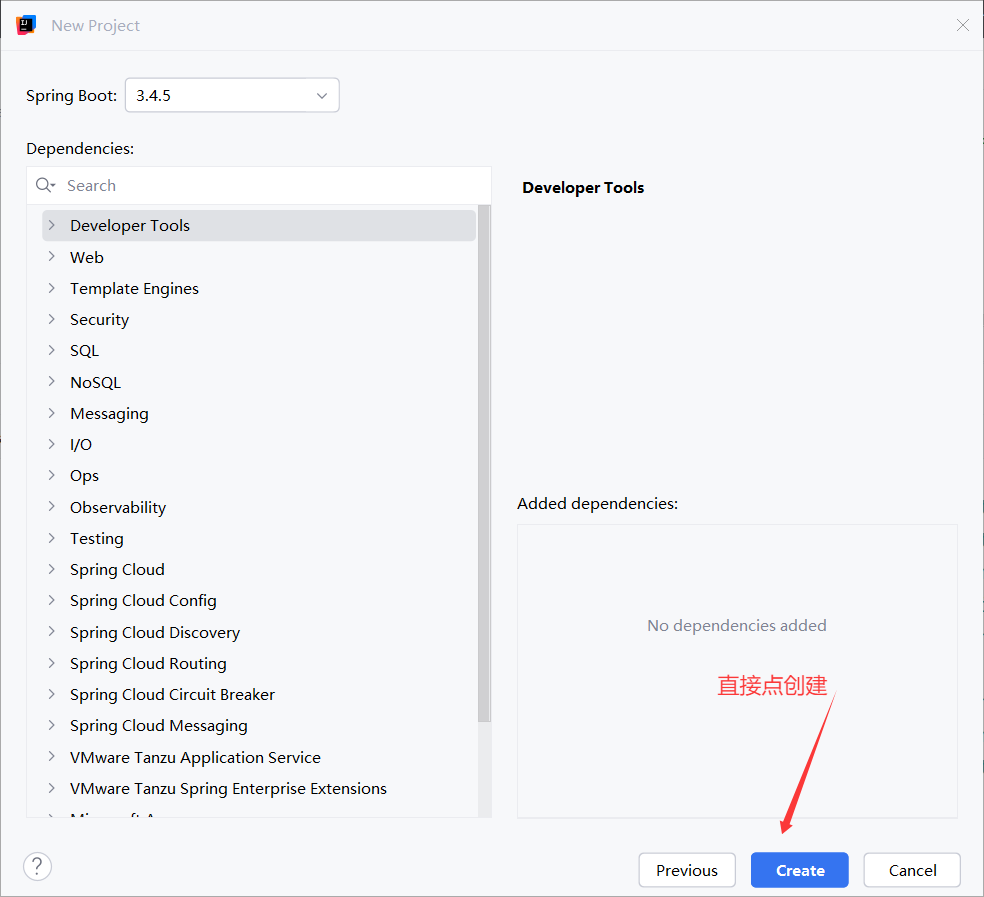Select VMware Tanzu Spring Enterprise Extensions row
This screenshot has height=897, width=984.
pos(259,788)
